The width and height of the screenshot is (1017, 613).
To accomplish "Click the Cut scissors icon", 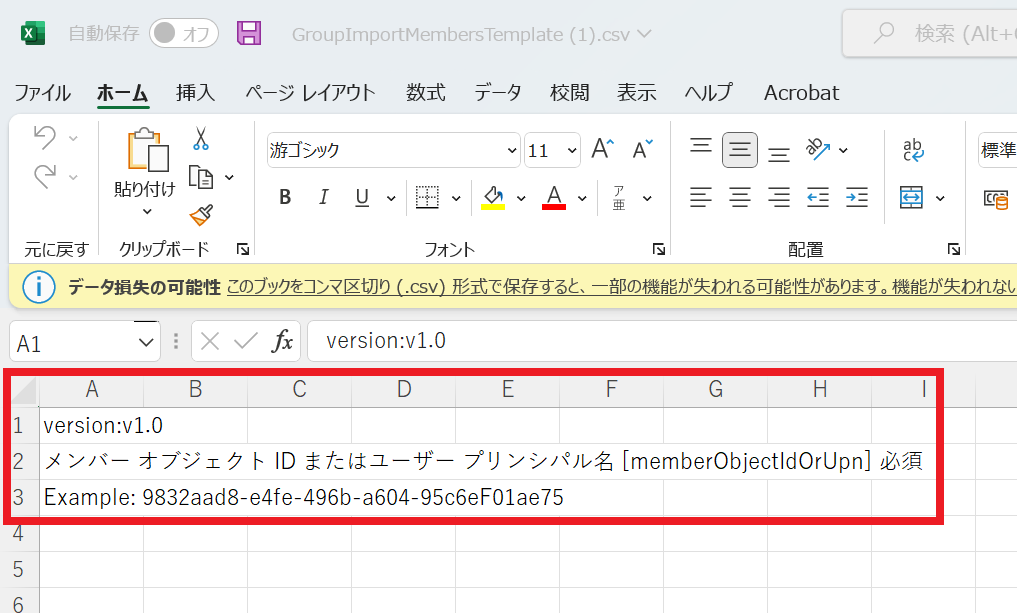I will tap(201, 139).
